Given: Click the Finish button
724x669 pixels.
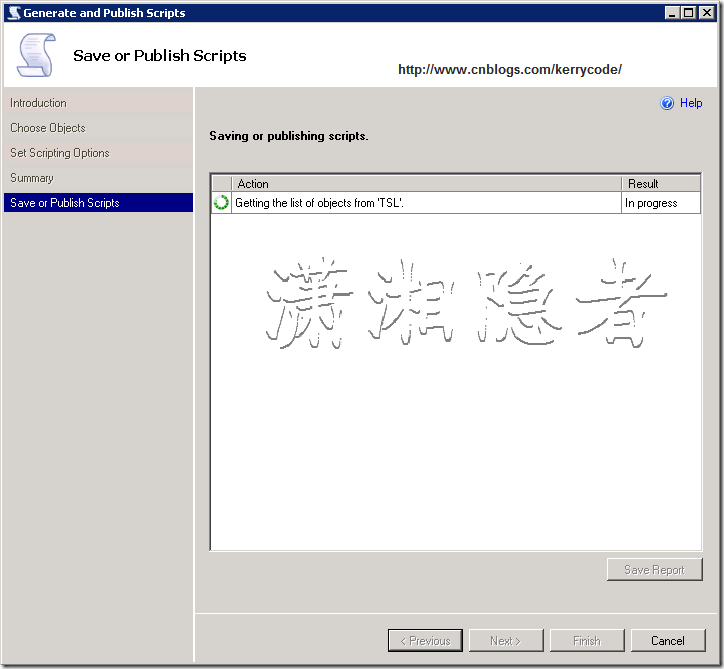Looking at the screenshot, I should [x=587, y=641].
